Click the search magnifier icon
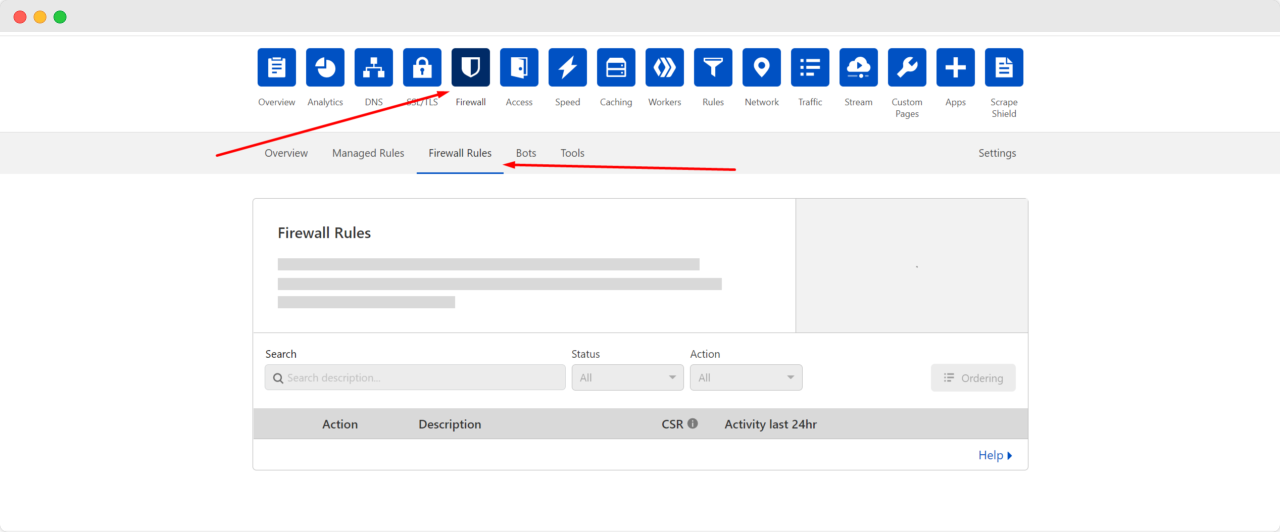Viewport: 1280px width, 532px height. (278, 378)
